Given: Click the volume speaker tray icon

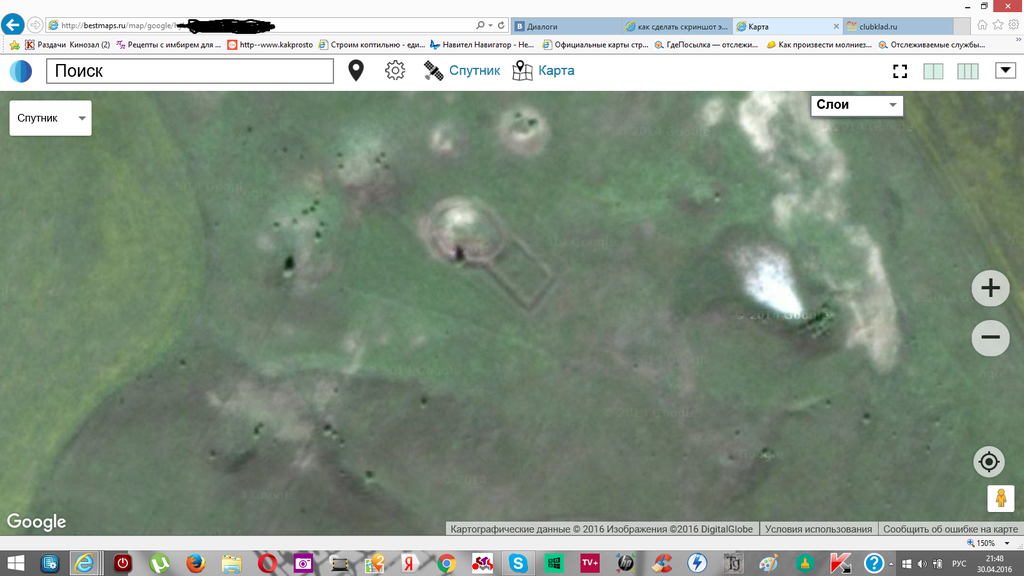Looking at the screenshot, I should click(921, 564).
